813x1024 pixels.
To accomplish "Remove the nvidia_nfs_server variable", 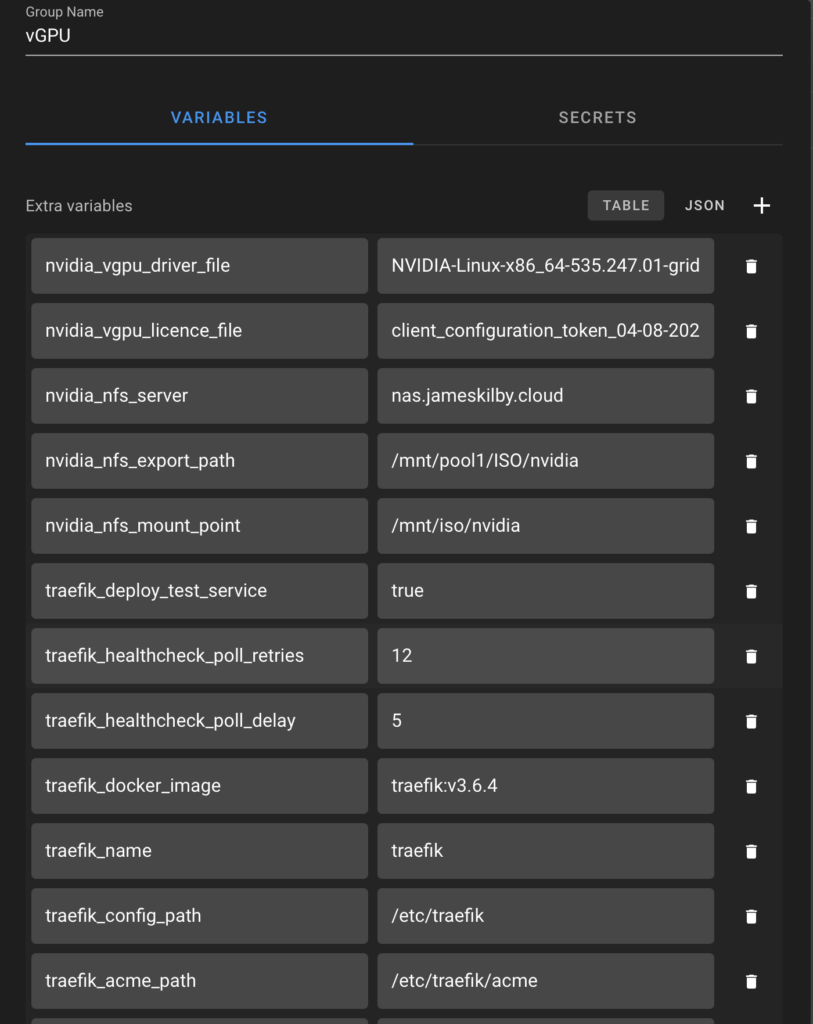I will pos(751,396).
